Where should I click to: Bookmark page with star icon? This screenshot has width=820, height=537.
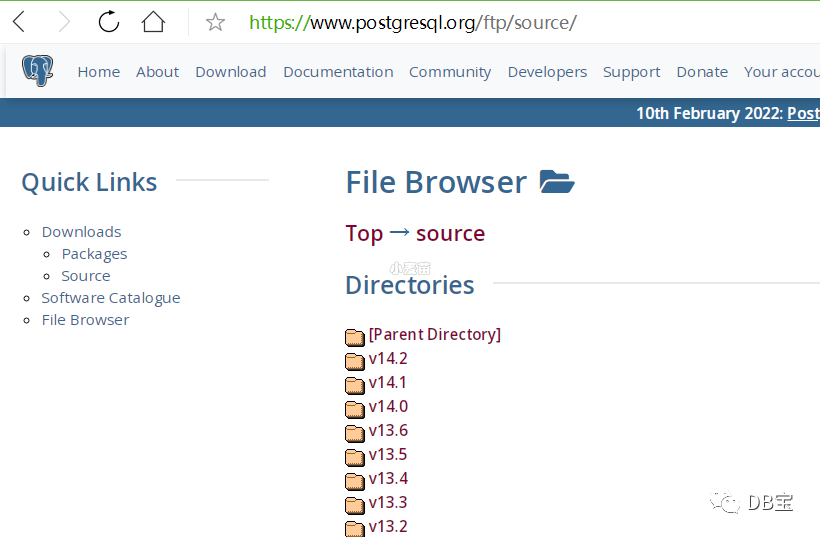[215, 22]
